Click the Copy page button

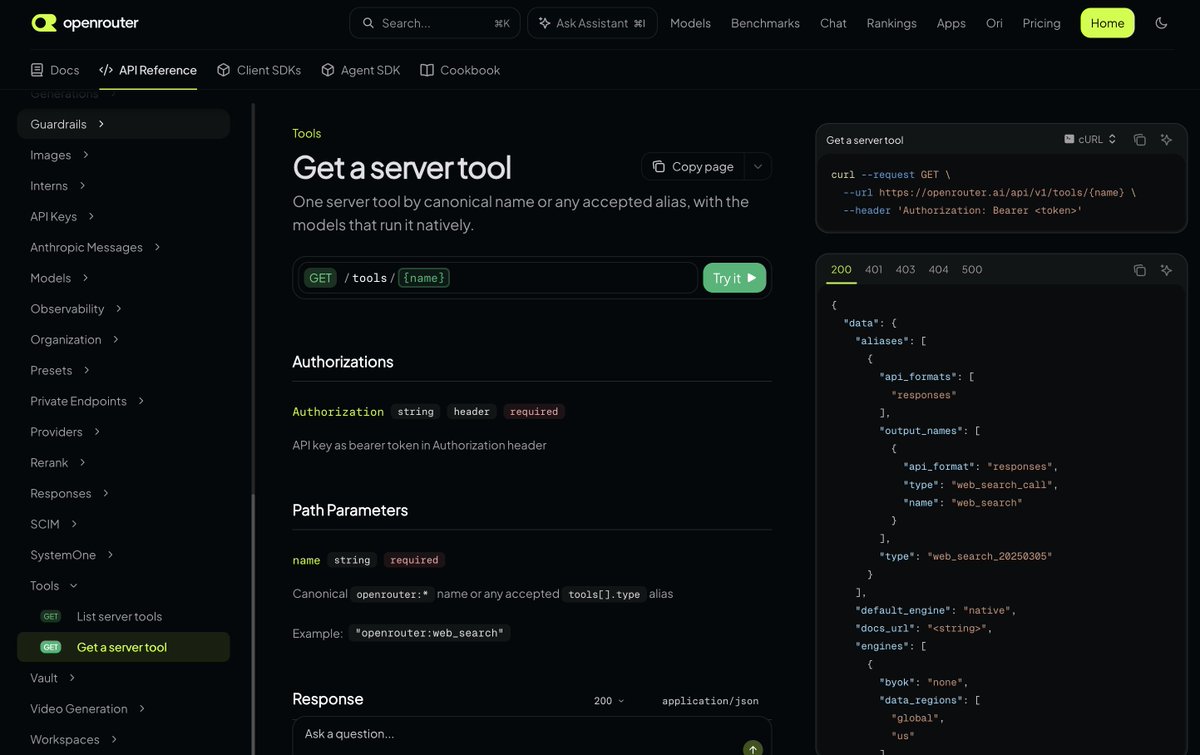point(693,167)
